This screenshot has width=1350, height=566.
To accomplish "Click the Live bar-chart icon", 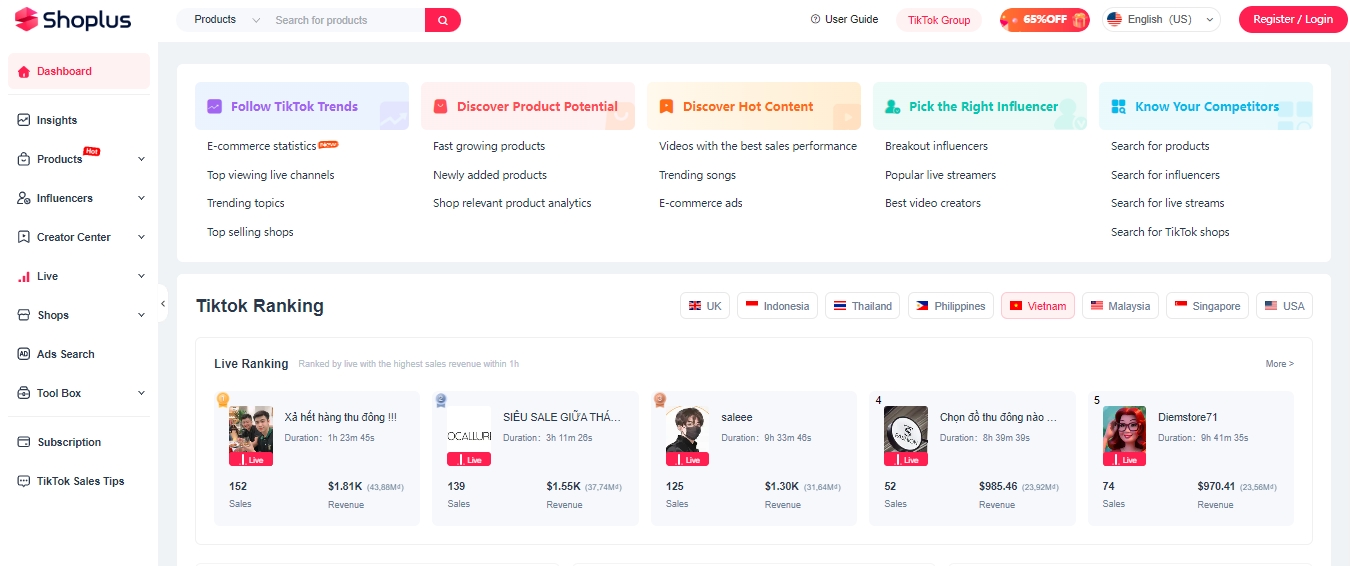I will click(24, 276).
